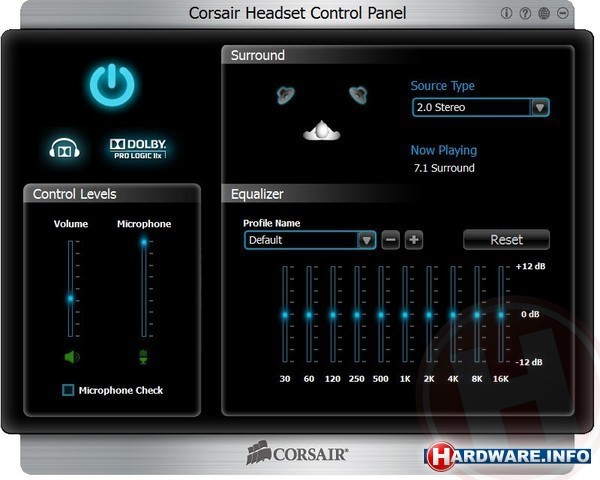Click the 4K equalizer slider
The width and height of the screenshot is (600, 480).
coord(453,315)
